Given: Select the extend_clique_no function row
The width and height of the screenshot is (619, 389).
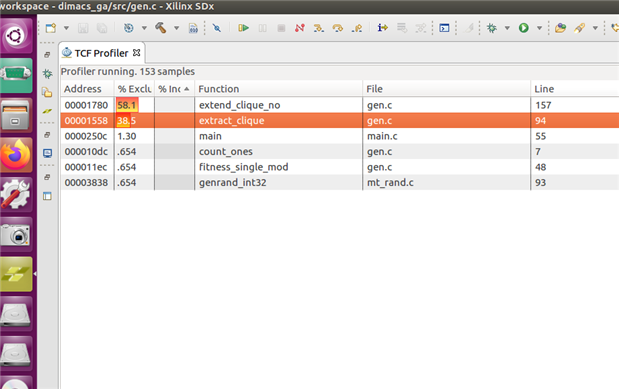Looking at the screenshot, I should pos(340,105).
